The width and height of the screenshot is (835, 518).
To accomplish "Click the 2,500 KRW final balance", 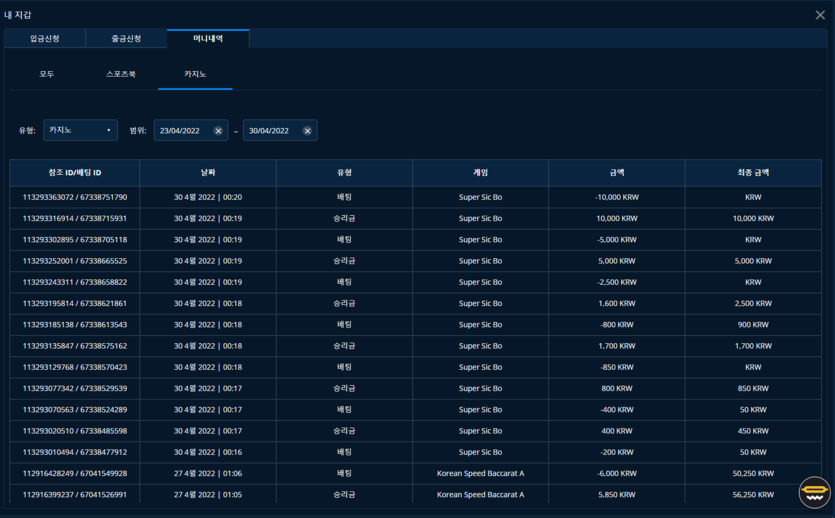I will [x=753, y=303].
